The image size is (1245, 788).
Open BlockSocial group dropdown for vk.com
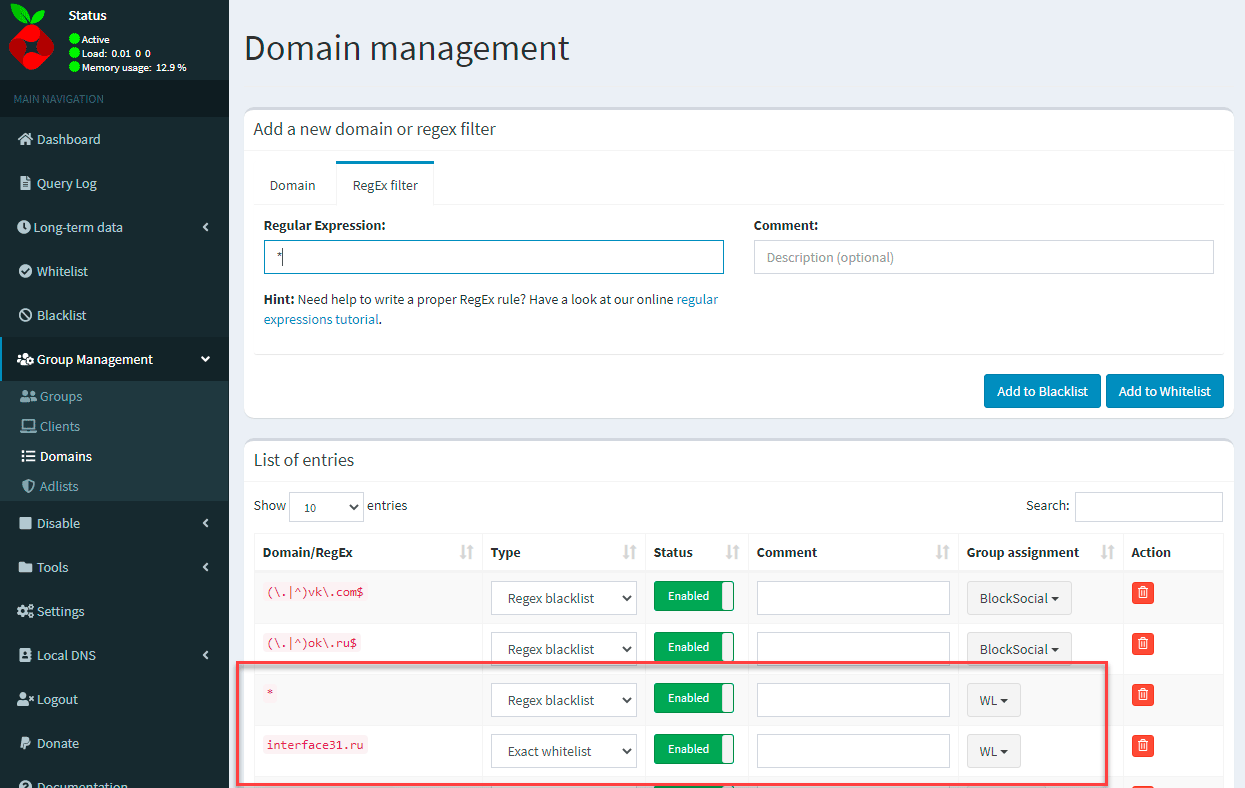click(x=1018, y=598)
